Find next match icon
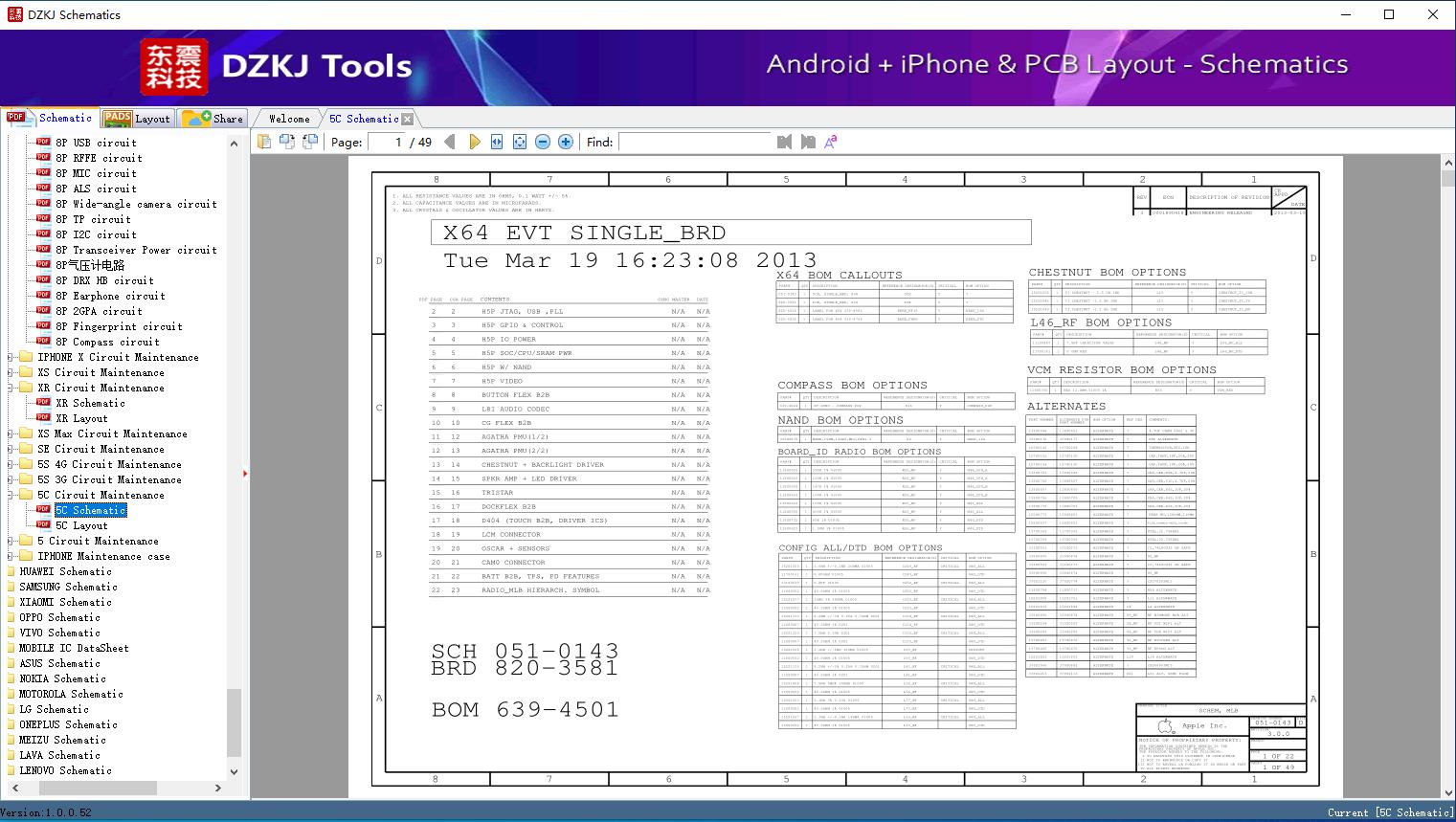This screenshot has height=822, width=1456. point(808,142)
